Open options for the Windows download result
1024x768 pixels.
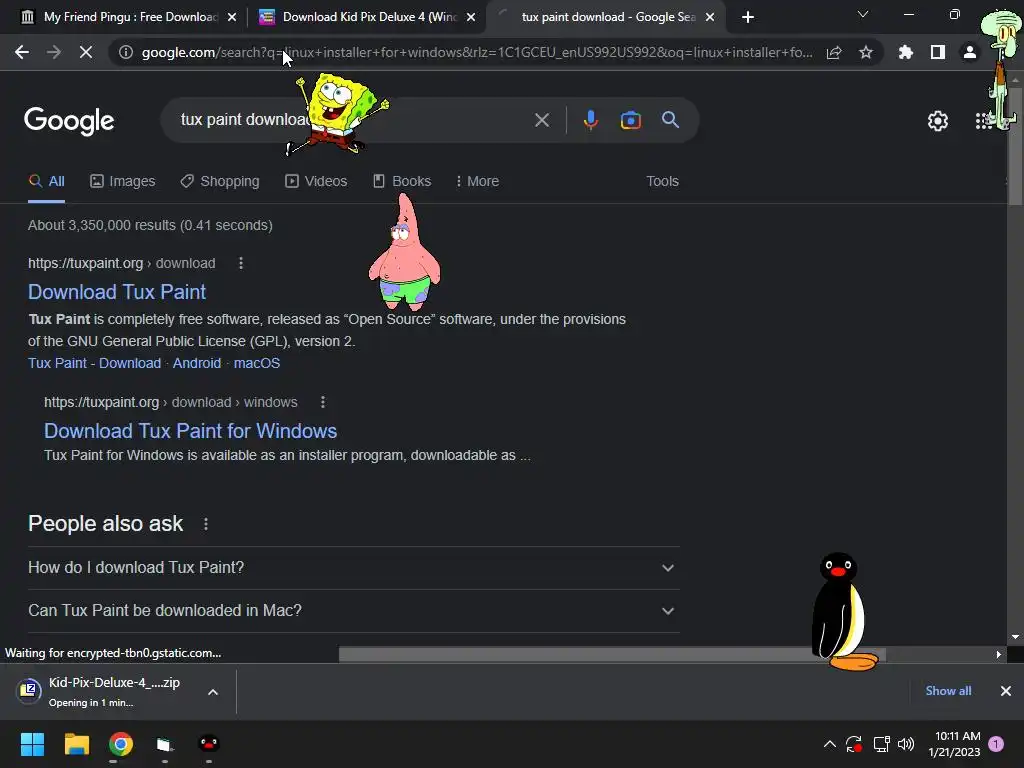point(323,402)
